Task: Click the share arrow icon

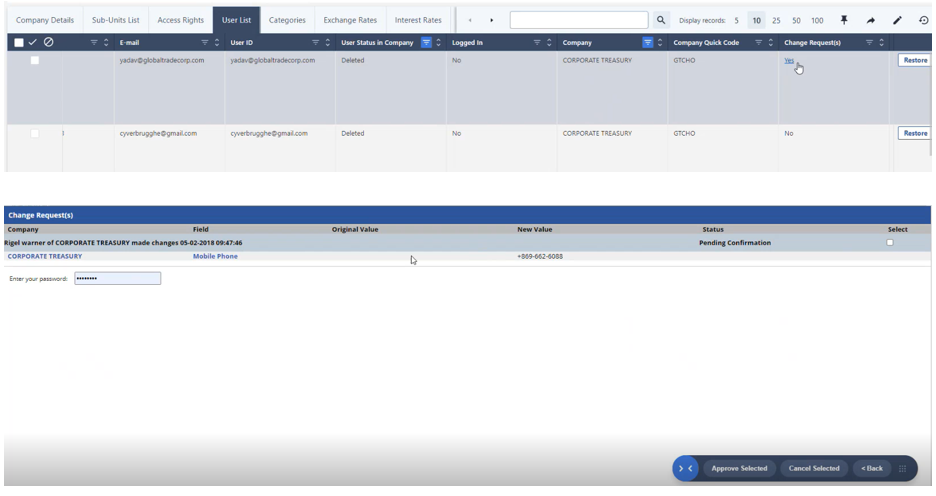Action: pyautogui.click(x=871, y=20)
